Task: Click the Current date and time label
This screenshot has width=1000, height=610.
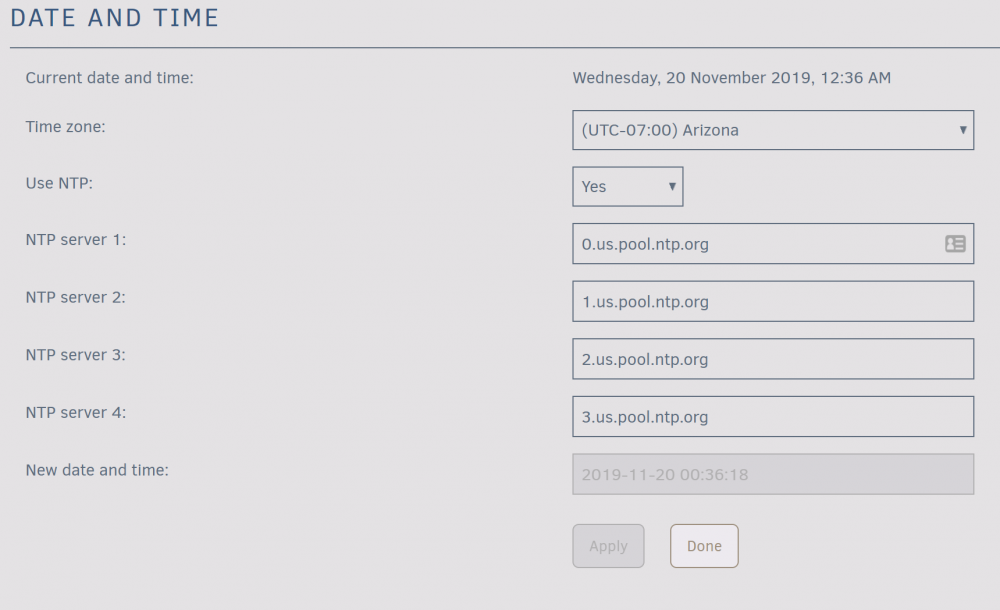Action: pos(110,78)
